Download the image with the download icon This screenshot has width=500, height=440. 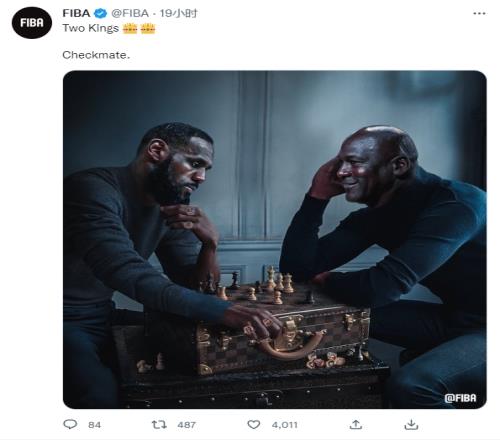click(x=411, y=424)
